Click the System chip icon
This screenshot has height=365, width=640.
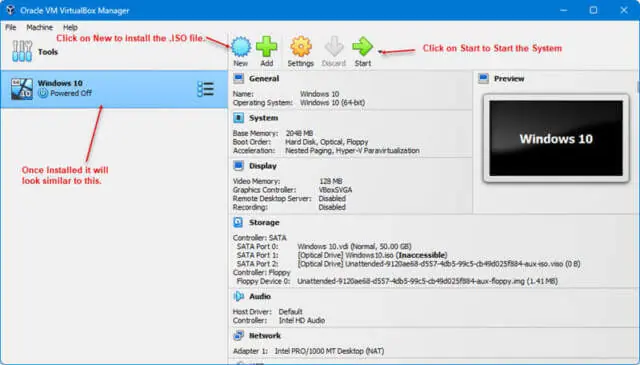click(238, 118)
